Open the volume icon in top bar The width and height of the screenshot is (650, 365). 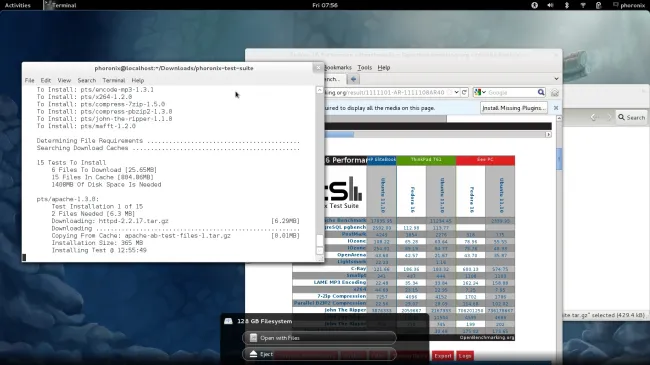(551, 5)
